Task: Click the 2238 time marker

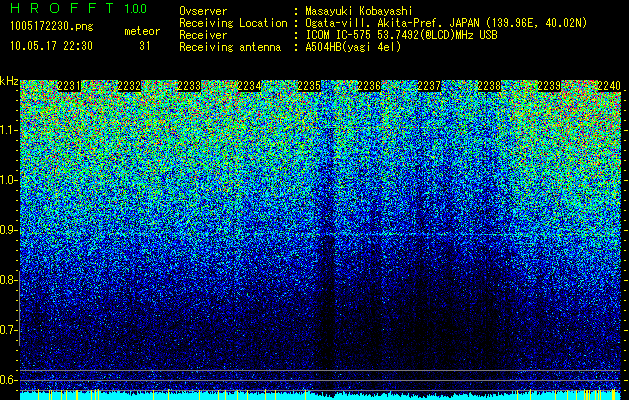Action: (x=489, y=86)
